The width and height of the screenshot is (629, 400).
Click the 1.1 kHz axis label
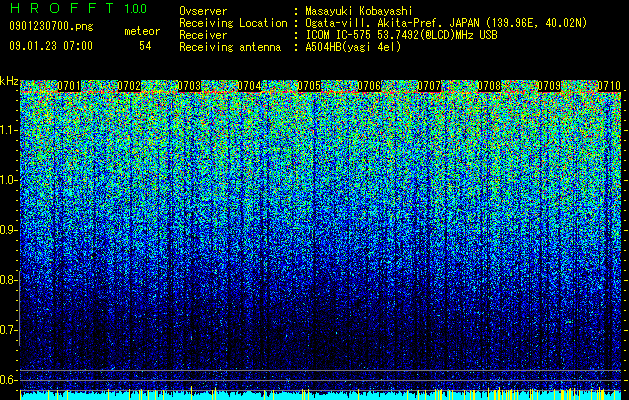[x=8, y=130]
